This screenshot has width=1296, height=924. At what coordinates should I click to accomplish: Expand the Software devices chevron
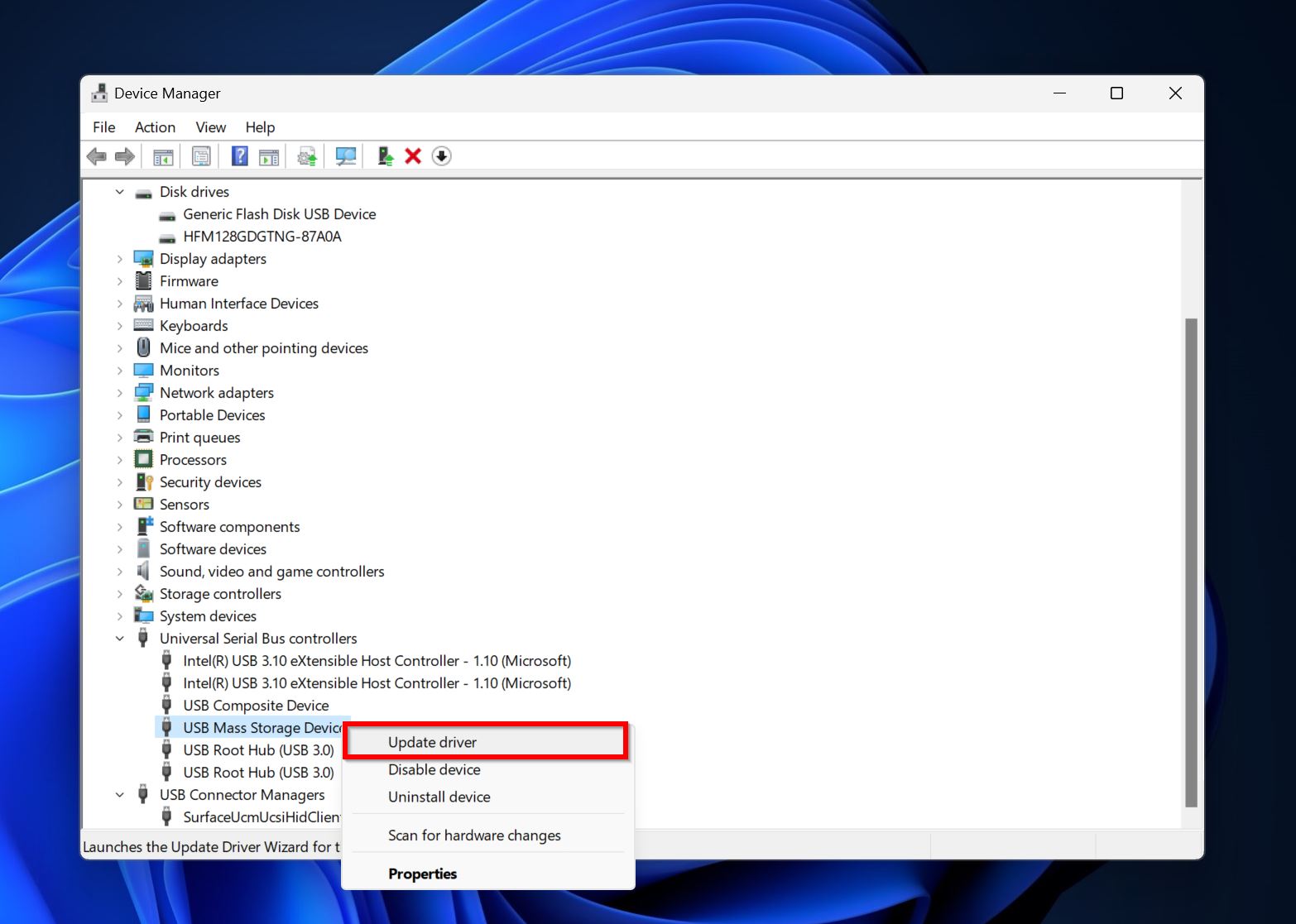pyautogui.click(x=120, y=549)
